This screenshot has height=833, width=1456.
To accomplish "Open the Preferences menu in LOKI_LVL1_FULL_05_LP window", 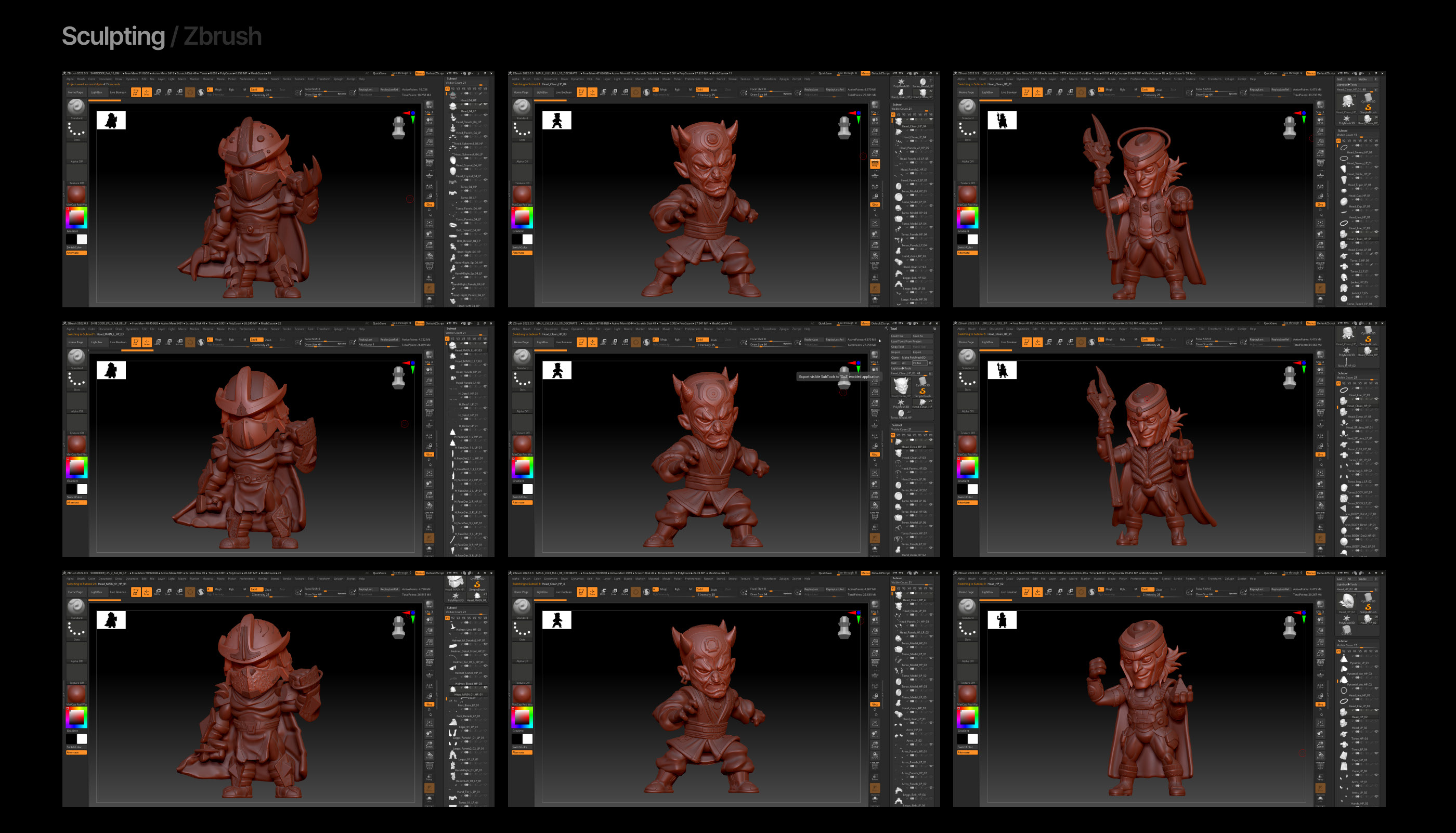I will pos(1138,79).
